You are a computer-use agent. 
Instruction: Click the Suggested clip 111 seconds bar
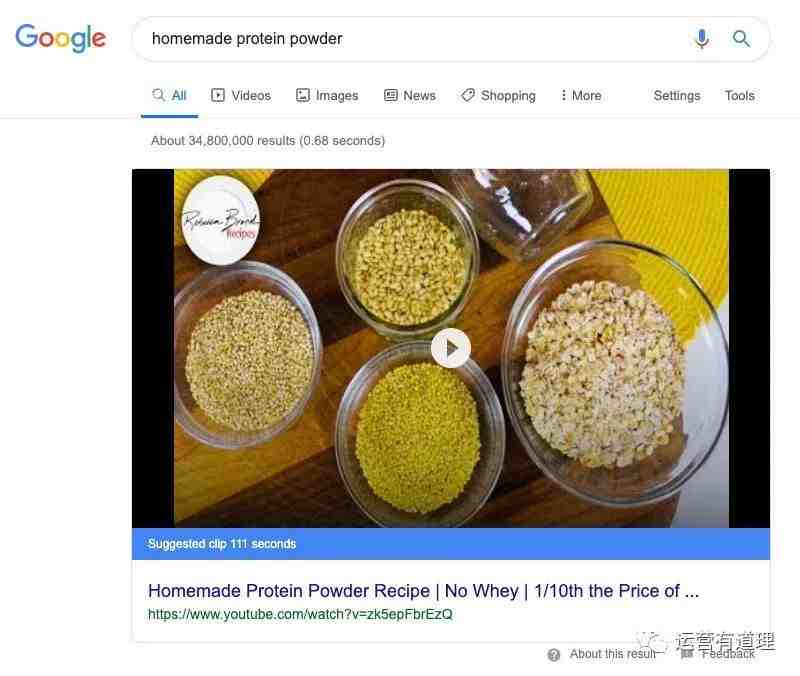pyautogui.click(x=451, y=544)
